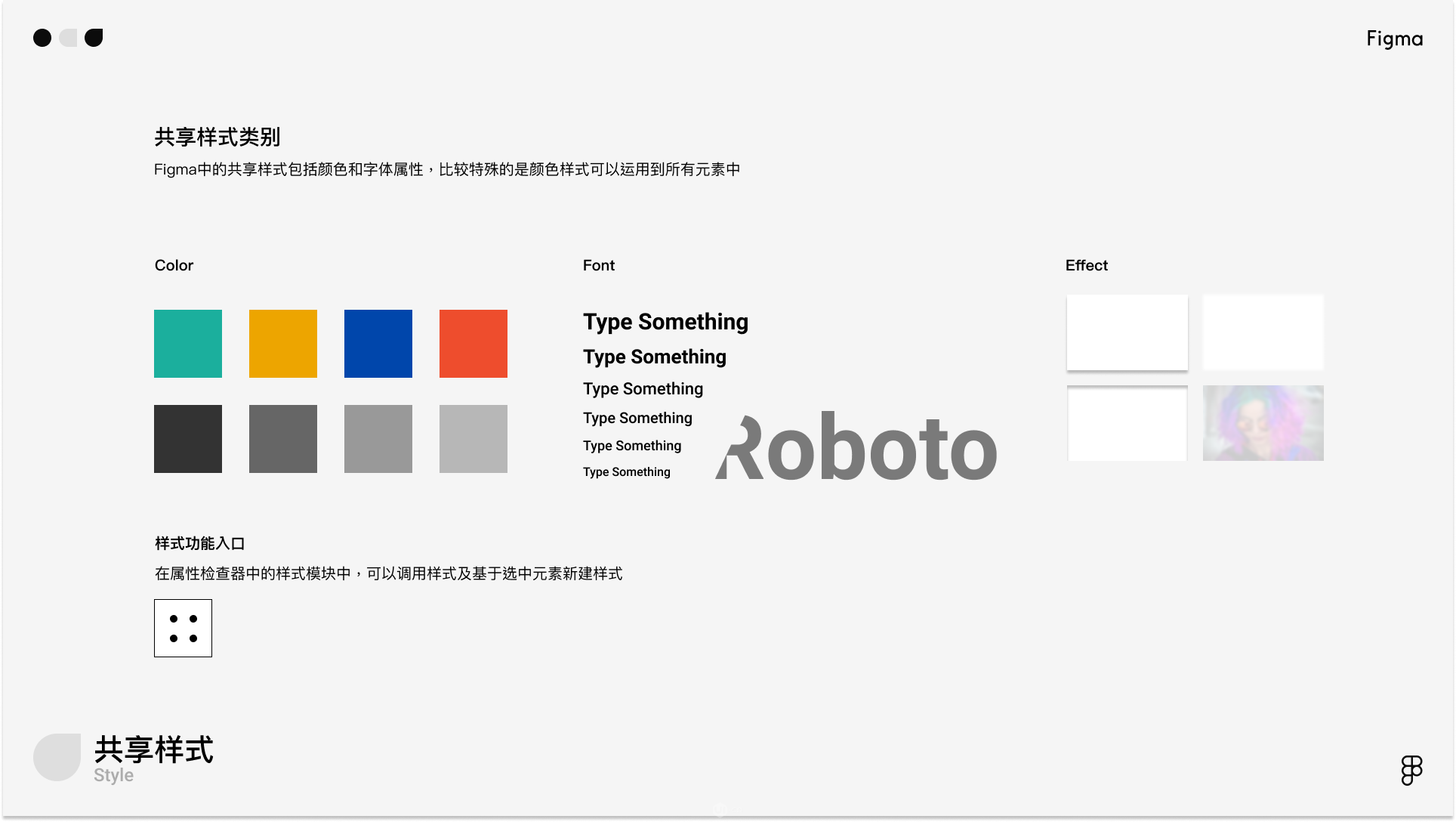Select the orange-yellow color swatch
This screenshot has width=1456, height=822.
tap(283, 344)
